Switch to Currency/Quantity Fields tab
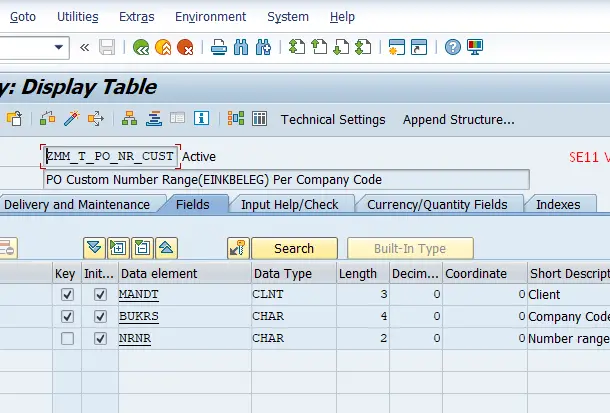 pyautogui.click(x=437, y=205)
